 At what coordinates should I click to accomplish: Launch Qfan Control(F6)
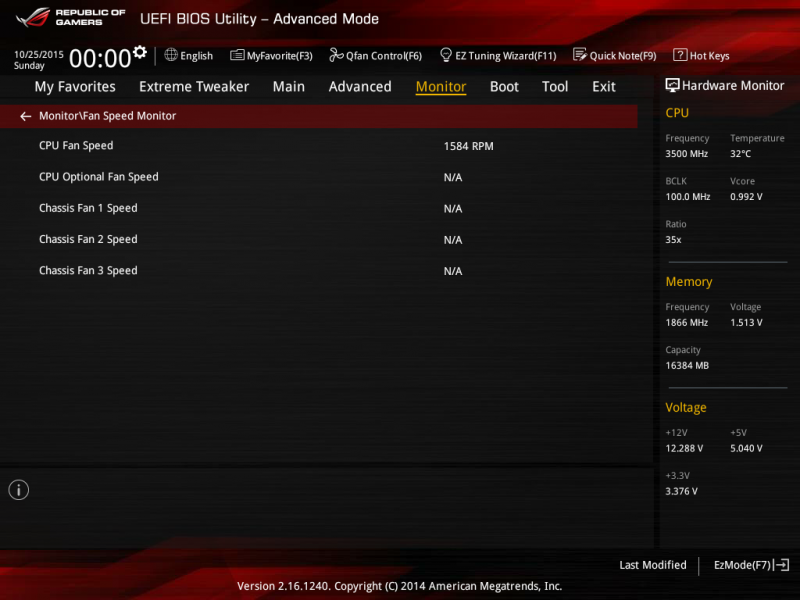click(x=384, y=56)
